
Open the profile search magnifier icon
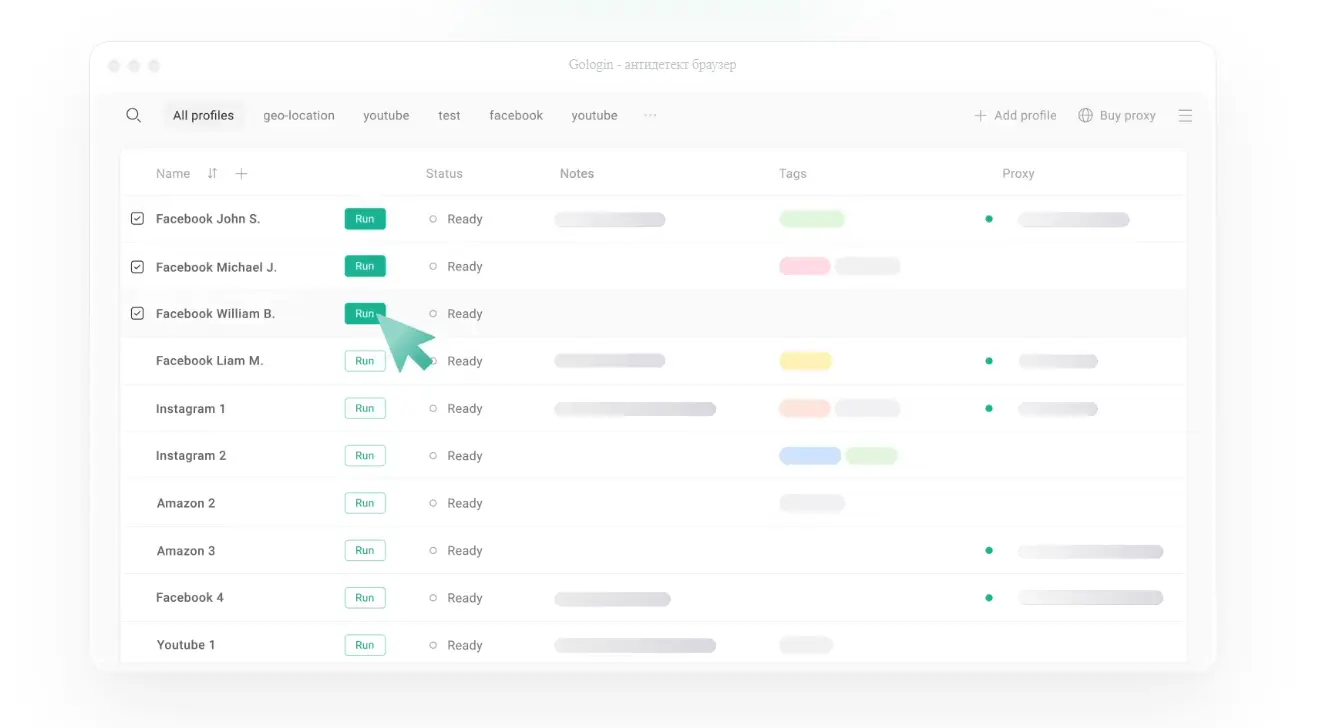(x=133, y=115)
